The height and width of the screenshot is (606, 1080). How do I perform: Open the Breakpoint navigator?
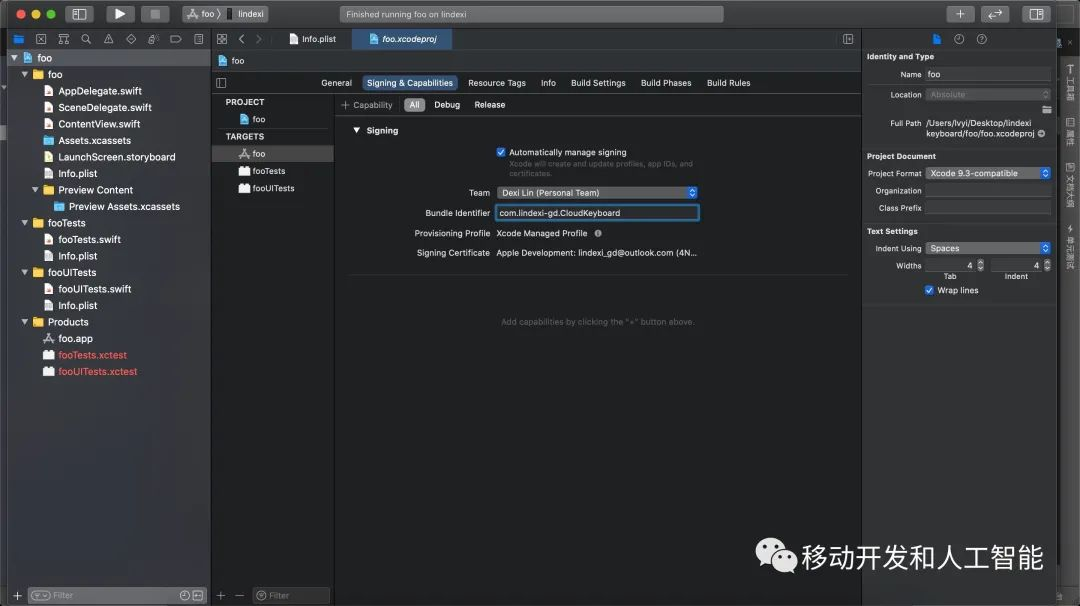coord(176,39)
